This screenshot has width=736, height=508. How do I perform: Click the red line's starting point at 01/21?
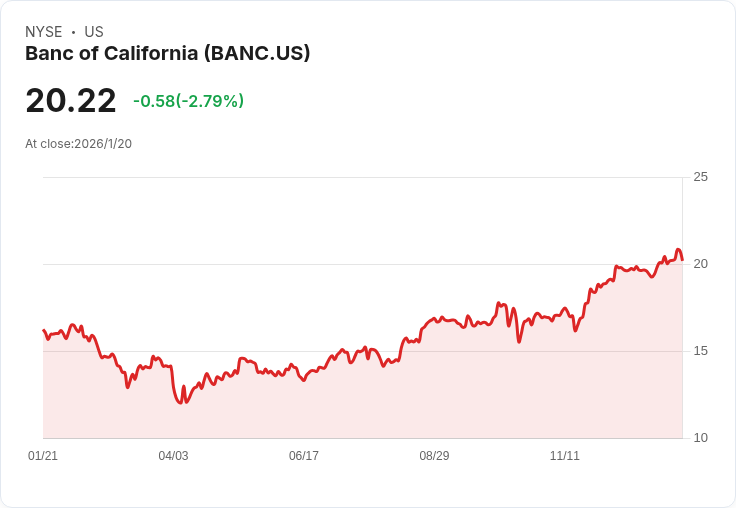point(44,331)
